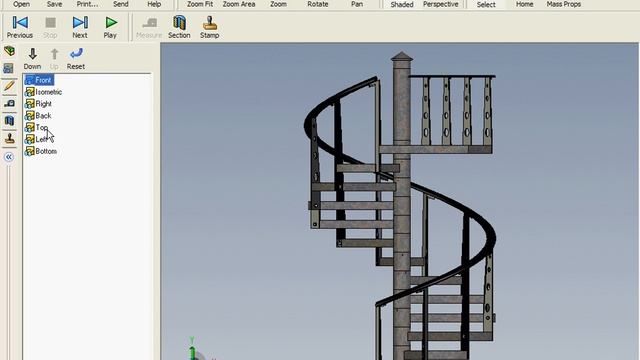Image resolution: width=640 pixels, height=360 pixels.
Task: Switch to the Top view
Action: (37, 127)
